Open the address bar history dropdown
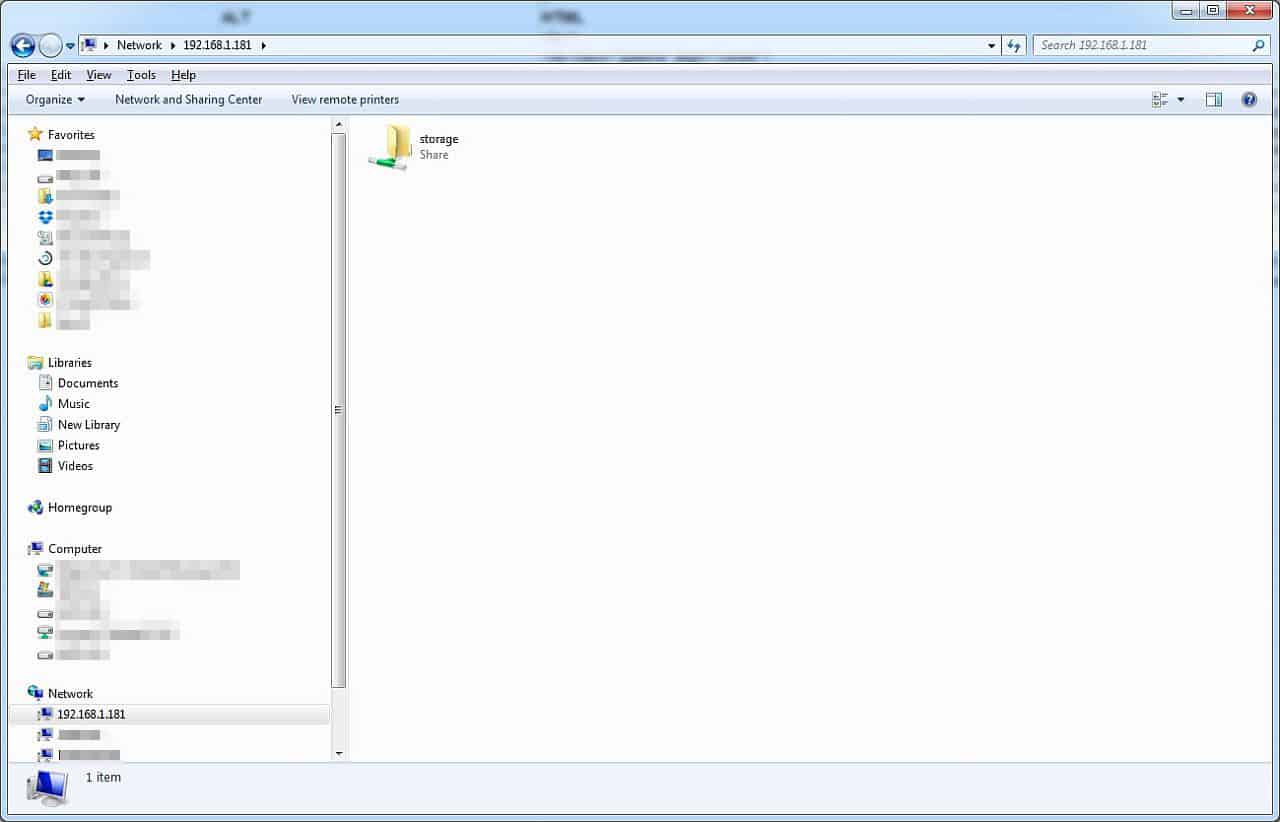1280x822 pixels. click(x=991, y=45)
